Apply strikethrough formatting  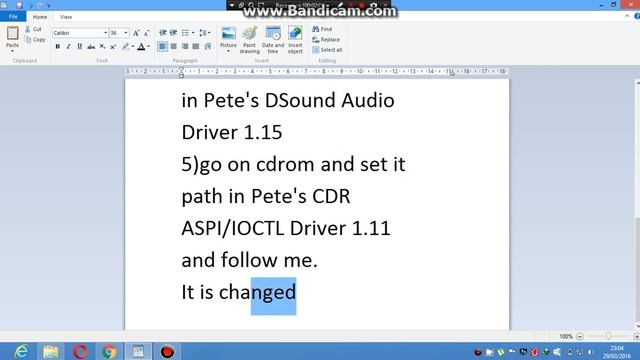(x=91, y=47)
